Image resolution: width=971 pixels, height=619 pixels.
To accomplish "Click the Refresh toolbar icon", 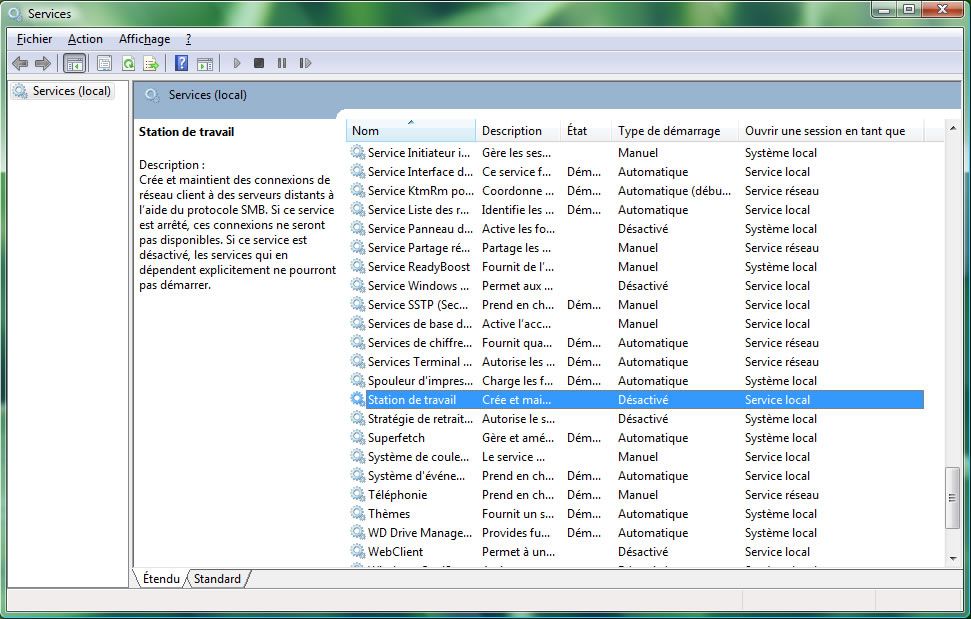I will click(128, 63).
